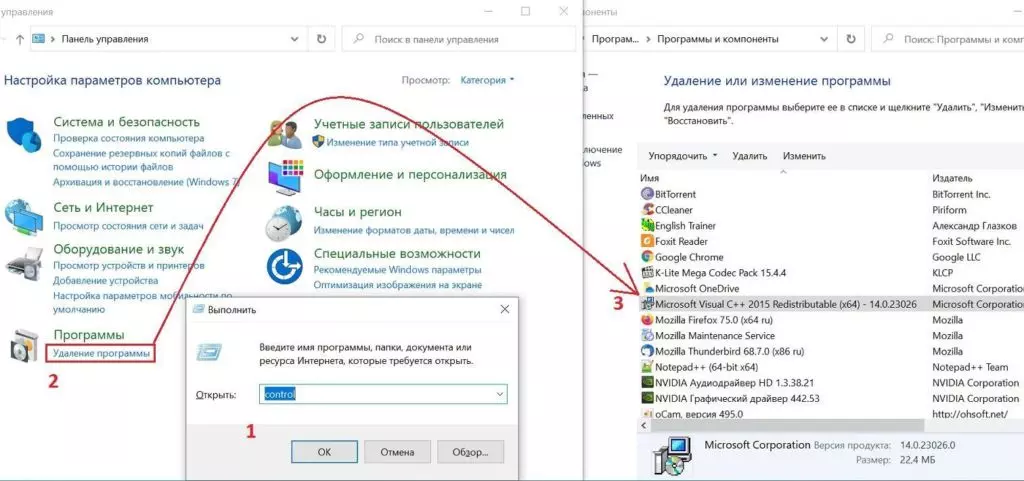The image size is (1024, 481).
Task: Click Рекомендуемые Windows параметры link
Action: click(397, 270)
